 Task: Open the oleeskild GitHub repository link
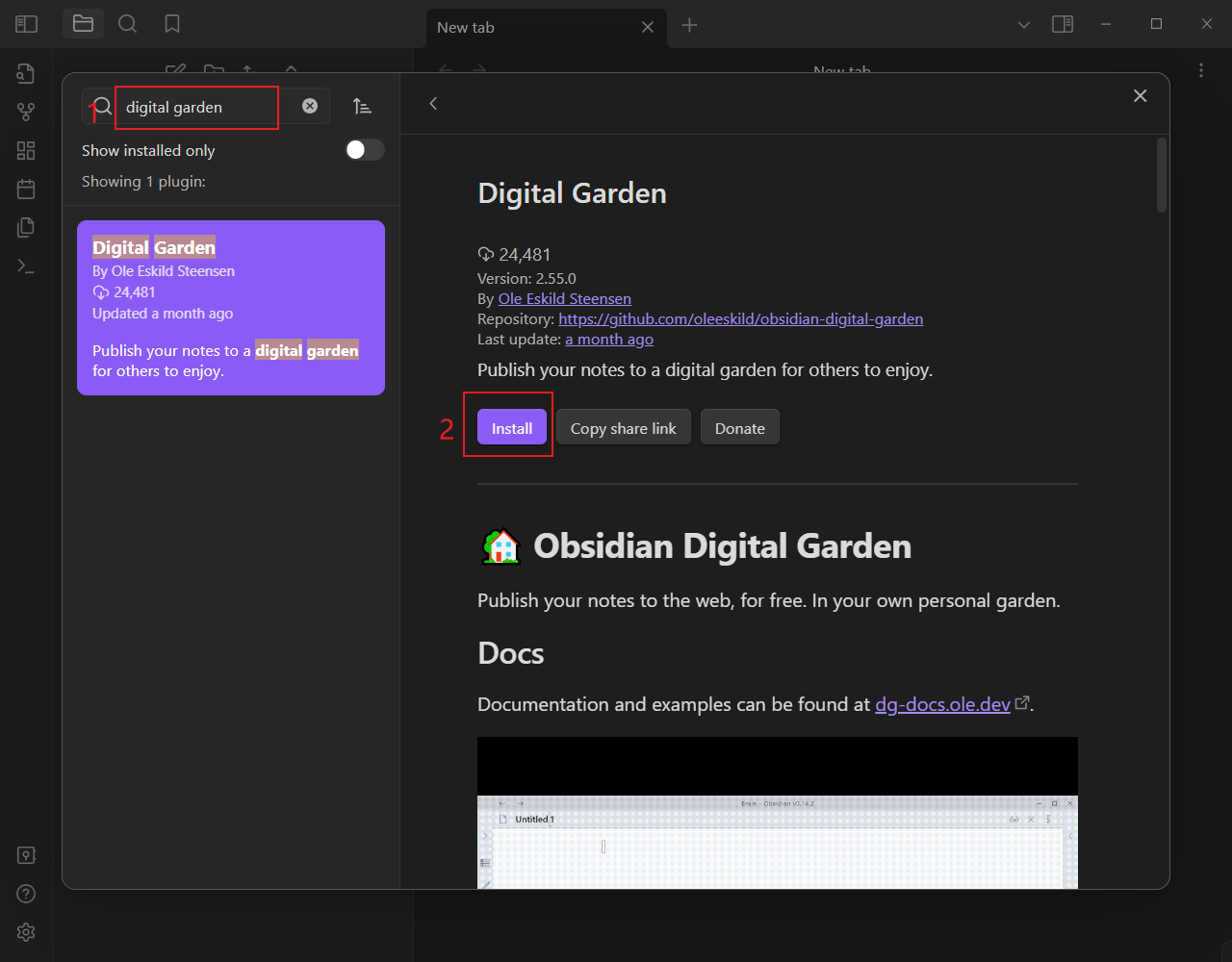(741, 318)
